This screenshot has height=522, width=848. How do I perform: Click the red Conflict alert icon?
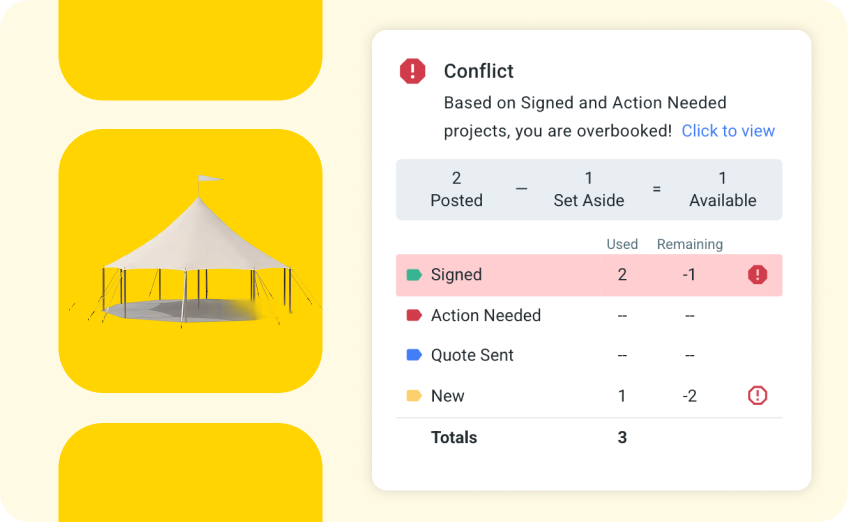click(412, 71)
